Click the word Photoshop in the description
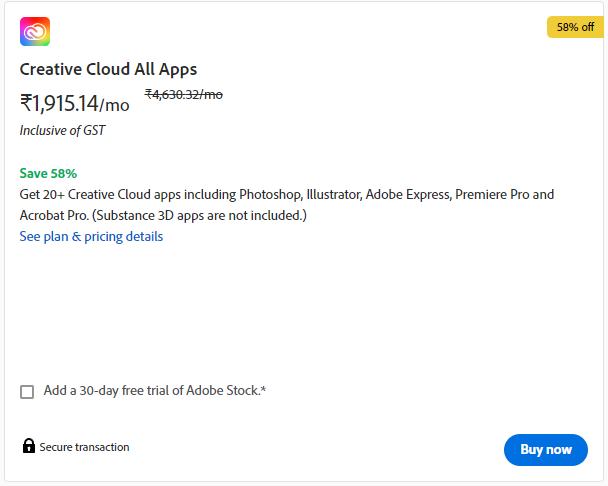Image resolution: width=608 pixels, height=486 pixels. (271, 195)
